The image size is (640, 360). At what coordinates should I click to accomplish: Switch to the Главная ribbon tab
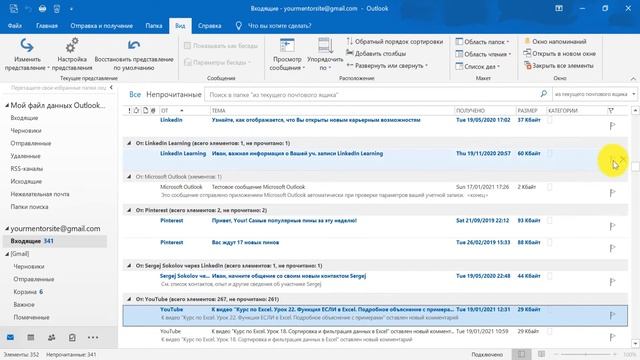pyautogui.click(x=47, y=26)
